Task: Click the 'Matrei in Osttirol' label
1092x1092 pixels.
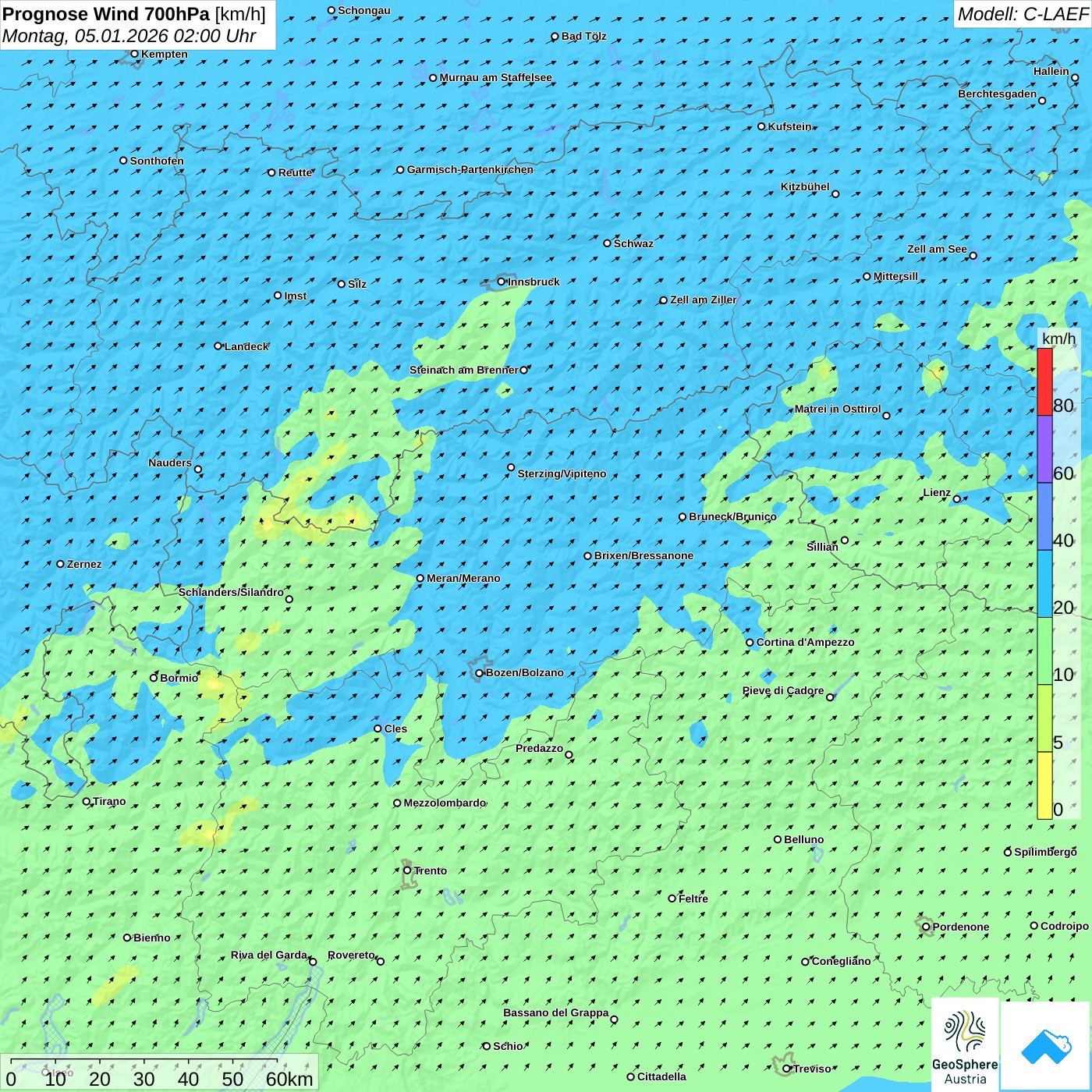Action: [x=838, y=409]
